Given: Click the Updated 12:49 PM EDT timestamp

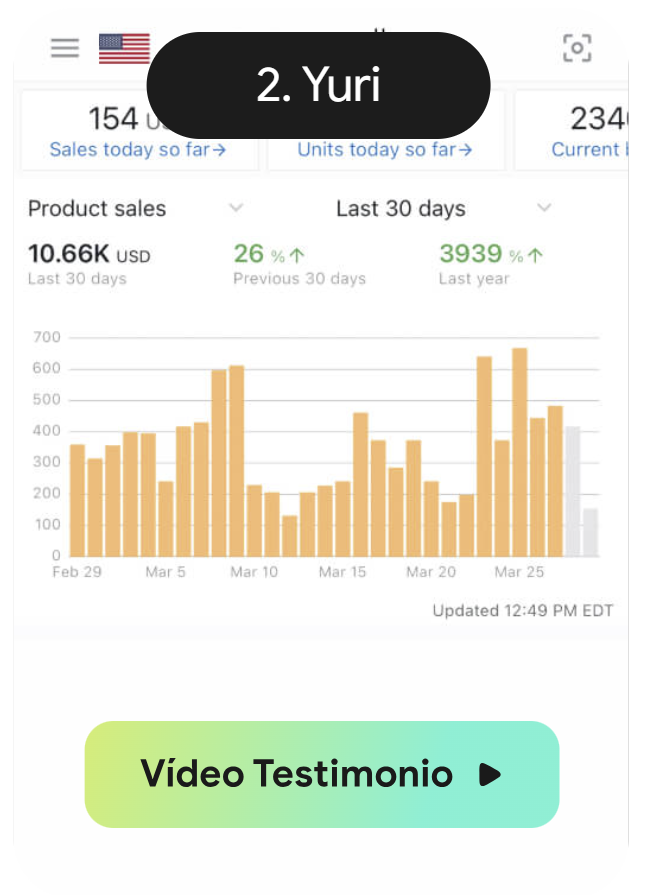Looking at the screenshot, I should [x=522, y=610].
